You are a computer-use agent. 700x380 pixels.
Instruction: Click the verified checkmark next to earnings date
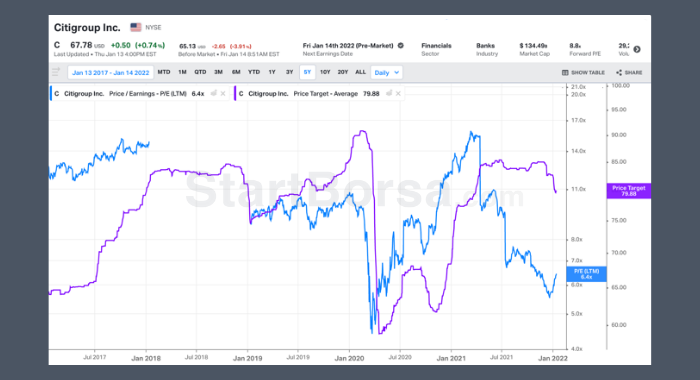click(401, 46)
